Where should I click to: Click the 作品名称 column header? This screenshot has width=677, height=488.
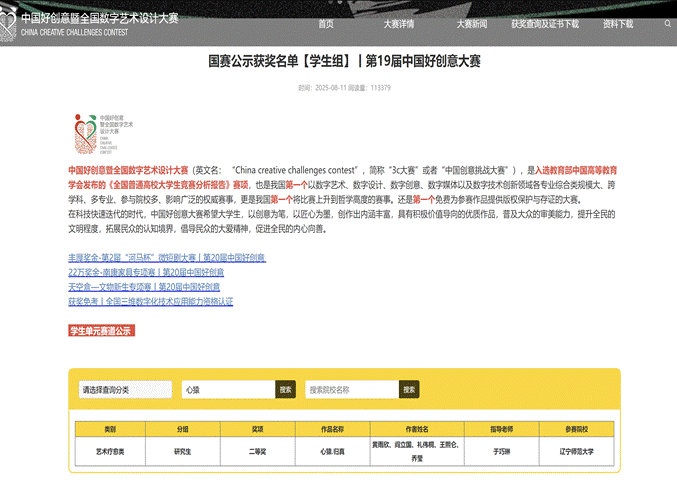tap(332, 429)
